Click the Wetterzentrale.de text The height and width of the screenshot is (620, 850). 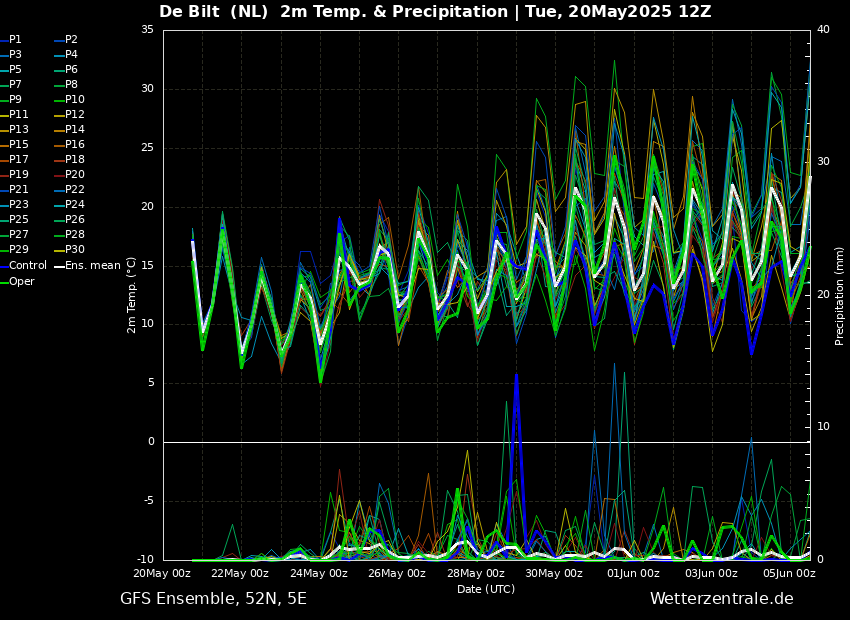[721, 599]
